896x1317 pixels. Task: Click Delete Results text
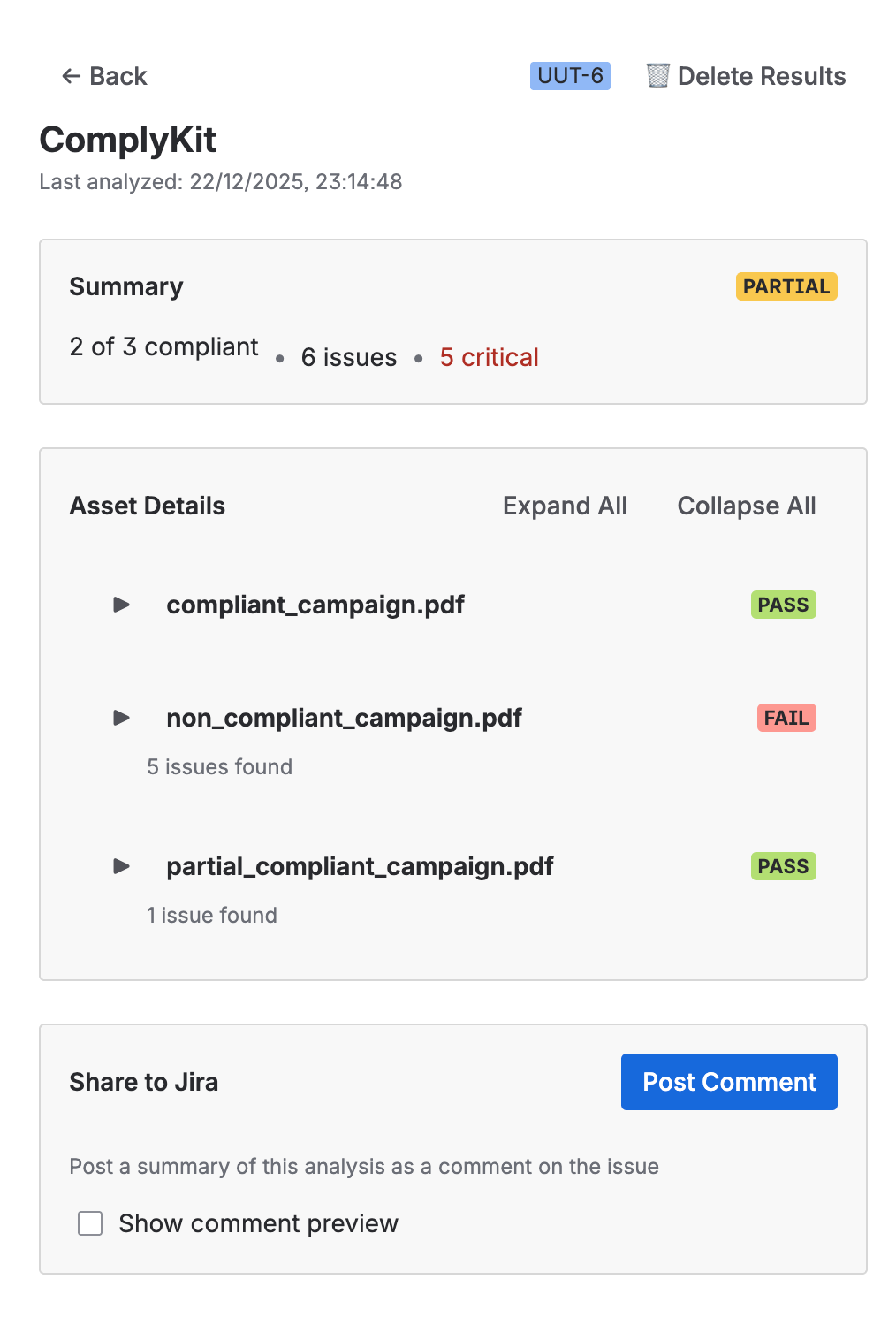761,76
